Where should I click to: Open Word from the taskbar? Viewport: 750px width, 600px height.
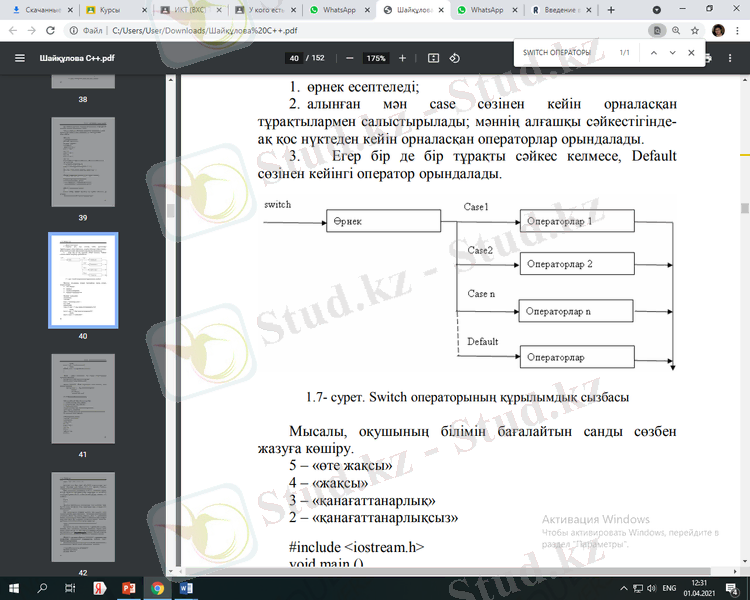pos(186,588)
